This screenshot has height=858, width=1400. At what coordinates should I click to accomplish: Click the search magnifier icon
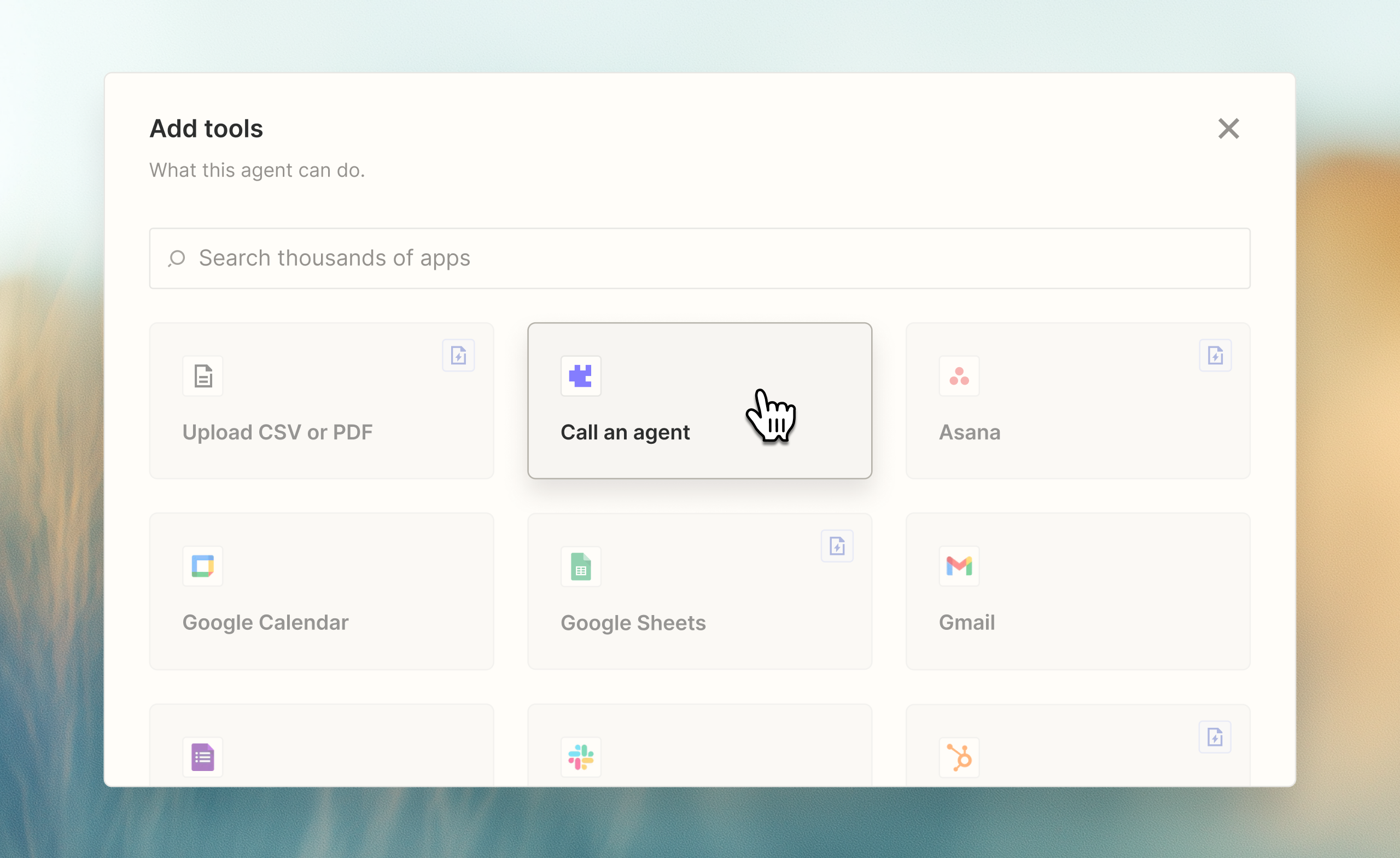pos(177,258)
